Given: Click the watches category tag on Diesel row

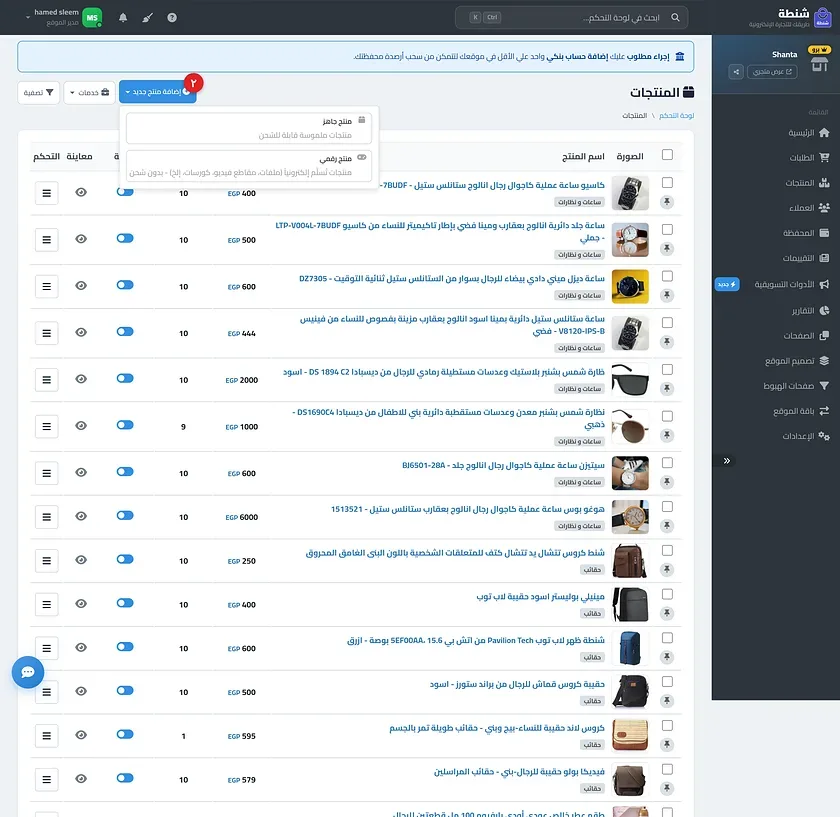Looking at the screenshot, I should (579, 296).
